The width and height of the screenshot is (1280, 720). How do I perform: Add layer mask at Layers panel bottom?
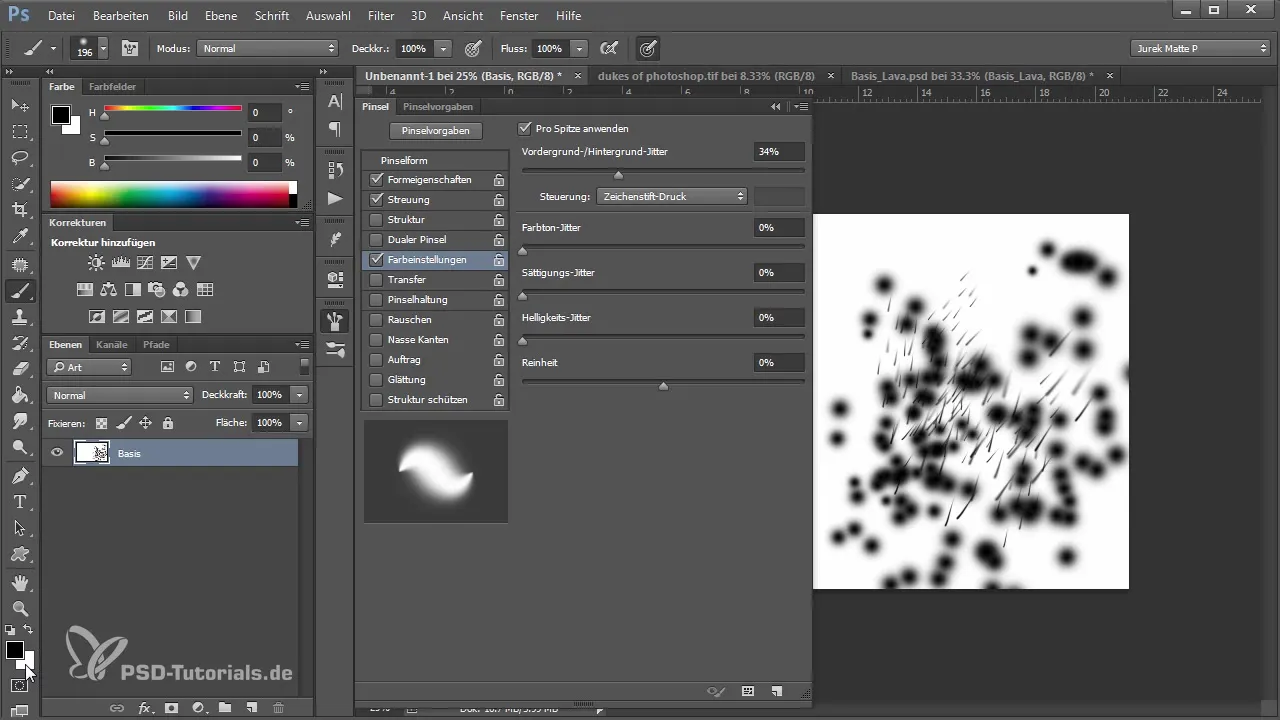point(171,708)
